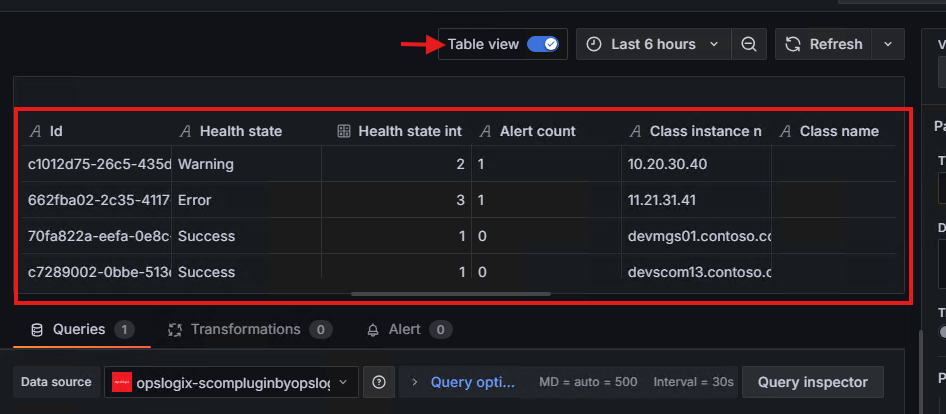This screenshot has height=414, width=946.
Task: Click the table horizontal scrollbar
Action: coord(451,294)
